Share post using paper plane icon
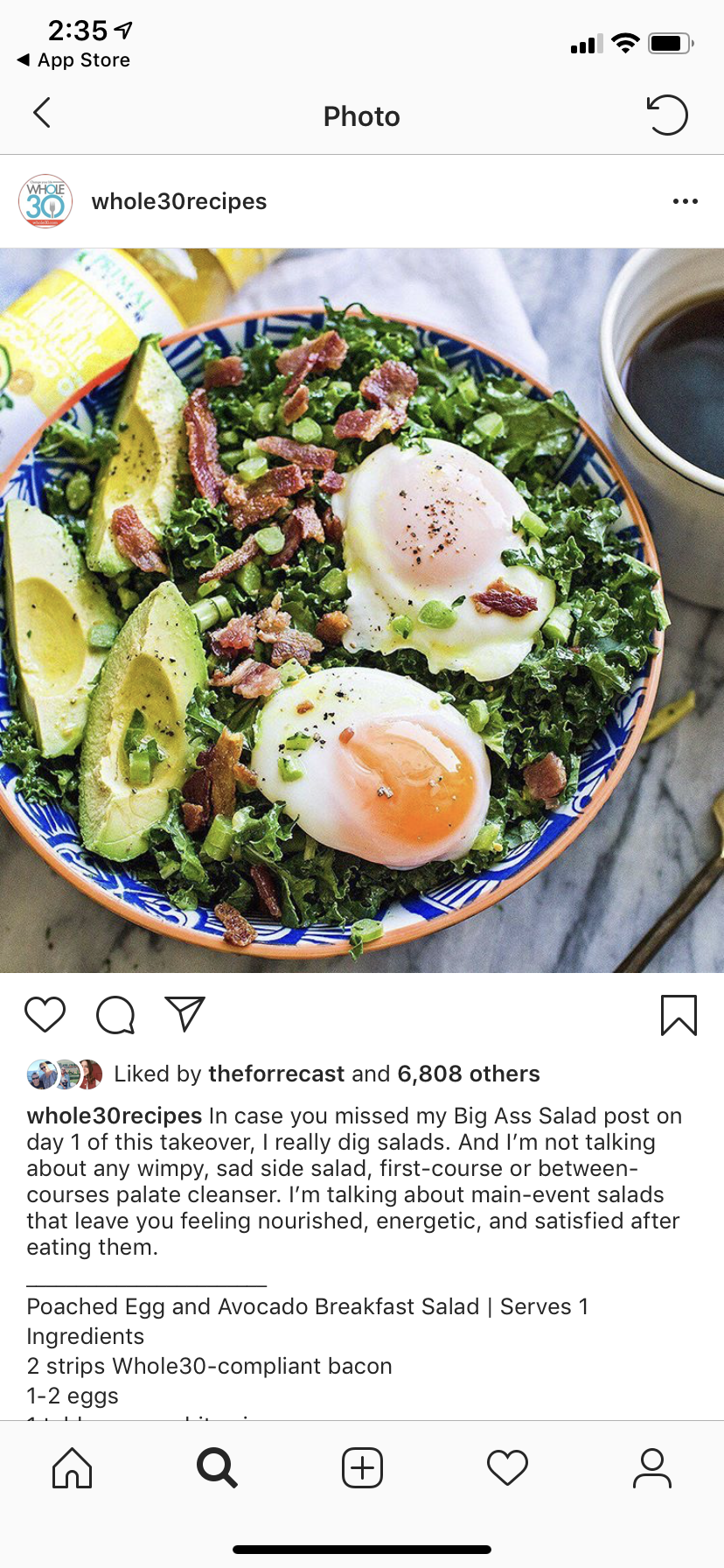Image resolution: width=724 pixels, height=1568 pixels. pyautogui.click(x=184, y=1013)
